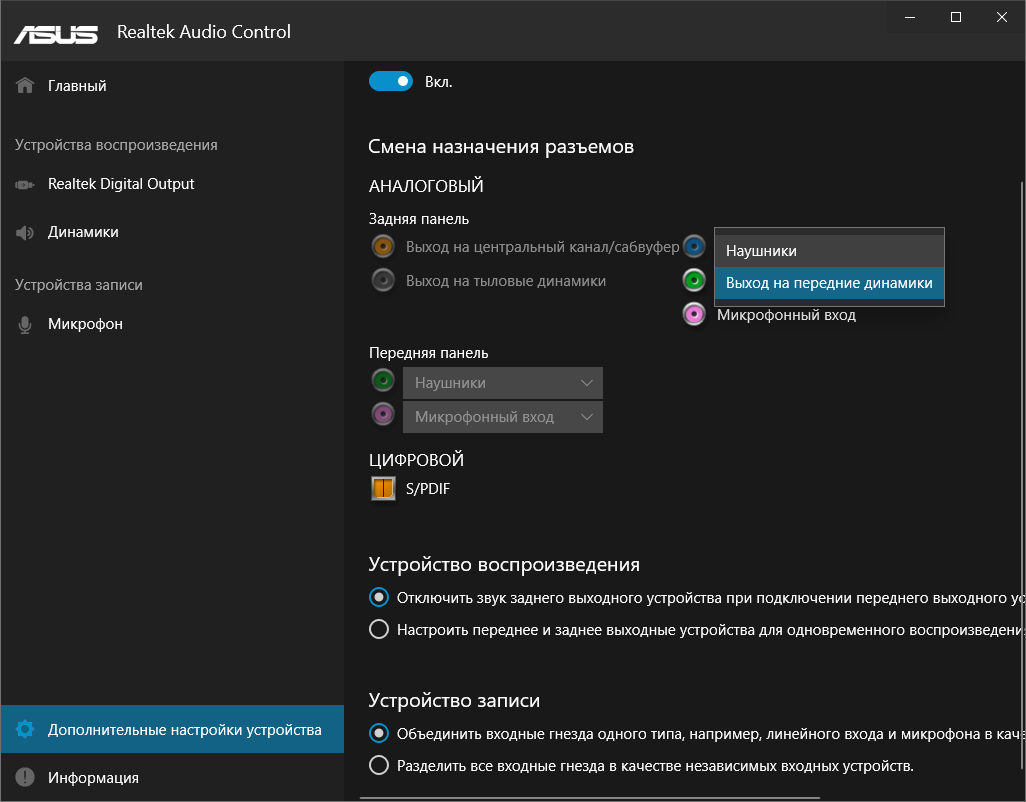Select 'Объединить входные гнезда одного типа' radio
The width and height of the screenshot is (1026, 802).
[379, 733]
